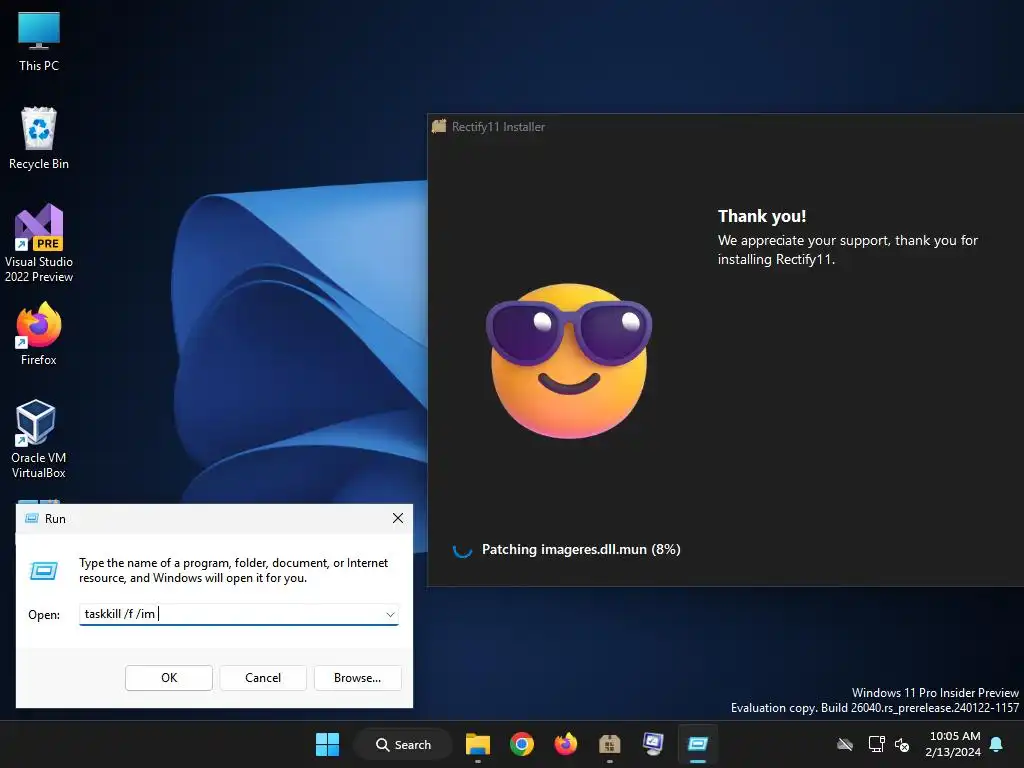Image resolution: width=1024 pixels, height=768 pixels.
Task: Open the clock showing 10:05 AM
Action: pyautogui.click(x=953, y=744)
